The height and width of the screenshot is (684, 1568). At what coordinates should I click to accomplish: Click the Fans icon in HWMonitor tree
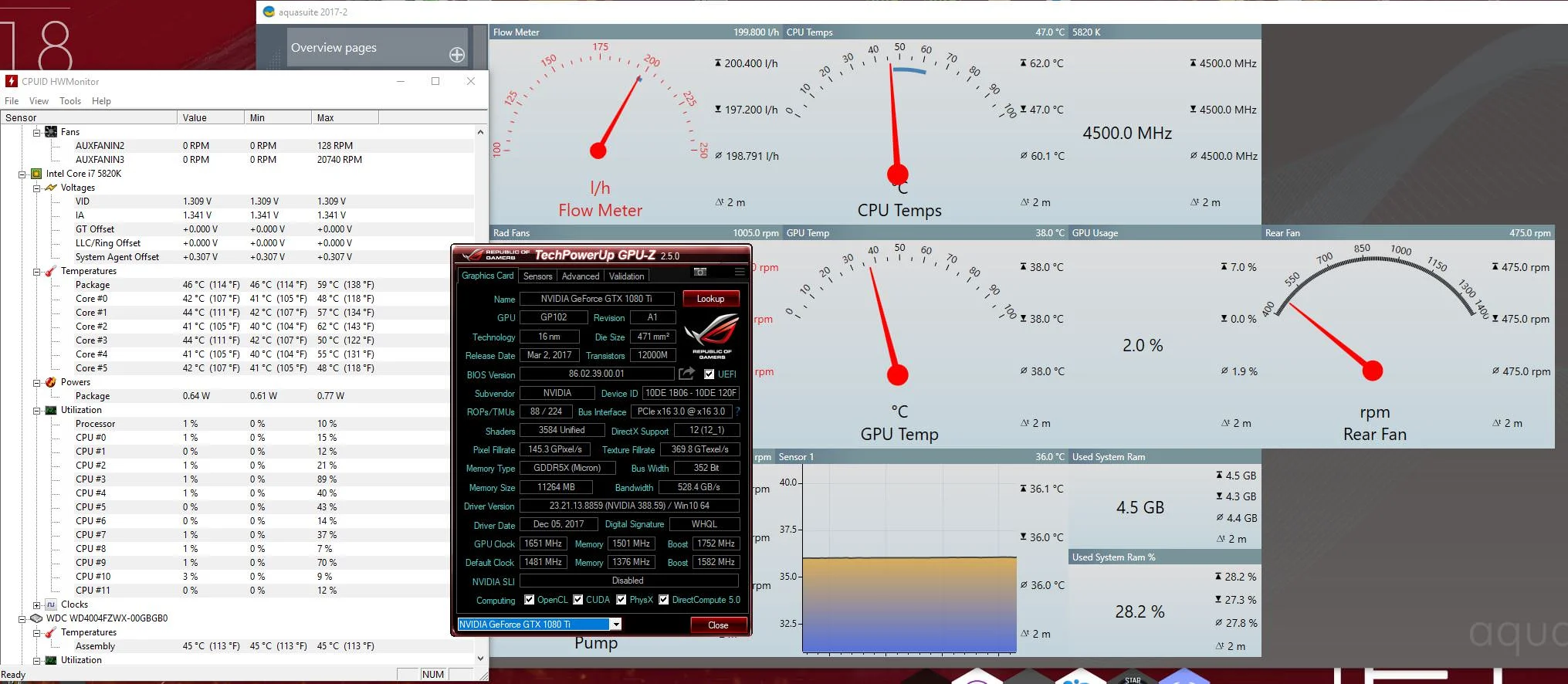coord(51,132)
